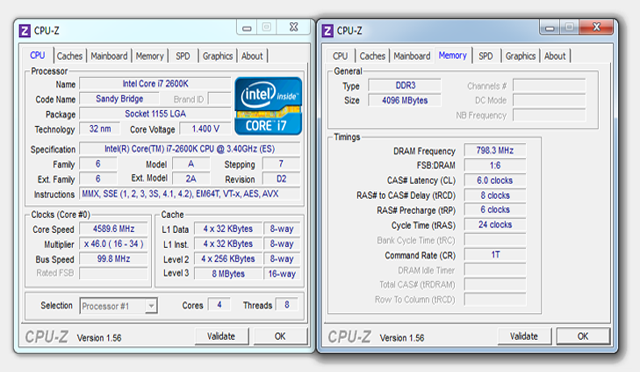Open Graphics tab in right window
The image size is (640, 372).
(x=520, y=56)
